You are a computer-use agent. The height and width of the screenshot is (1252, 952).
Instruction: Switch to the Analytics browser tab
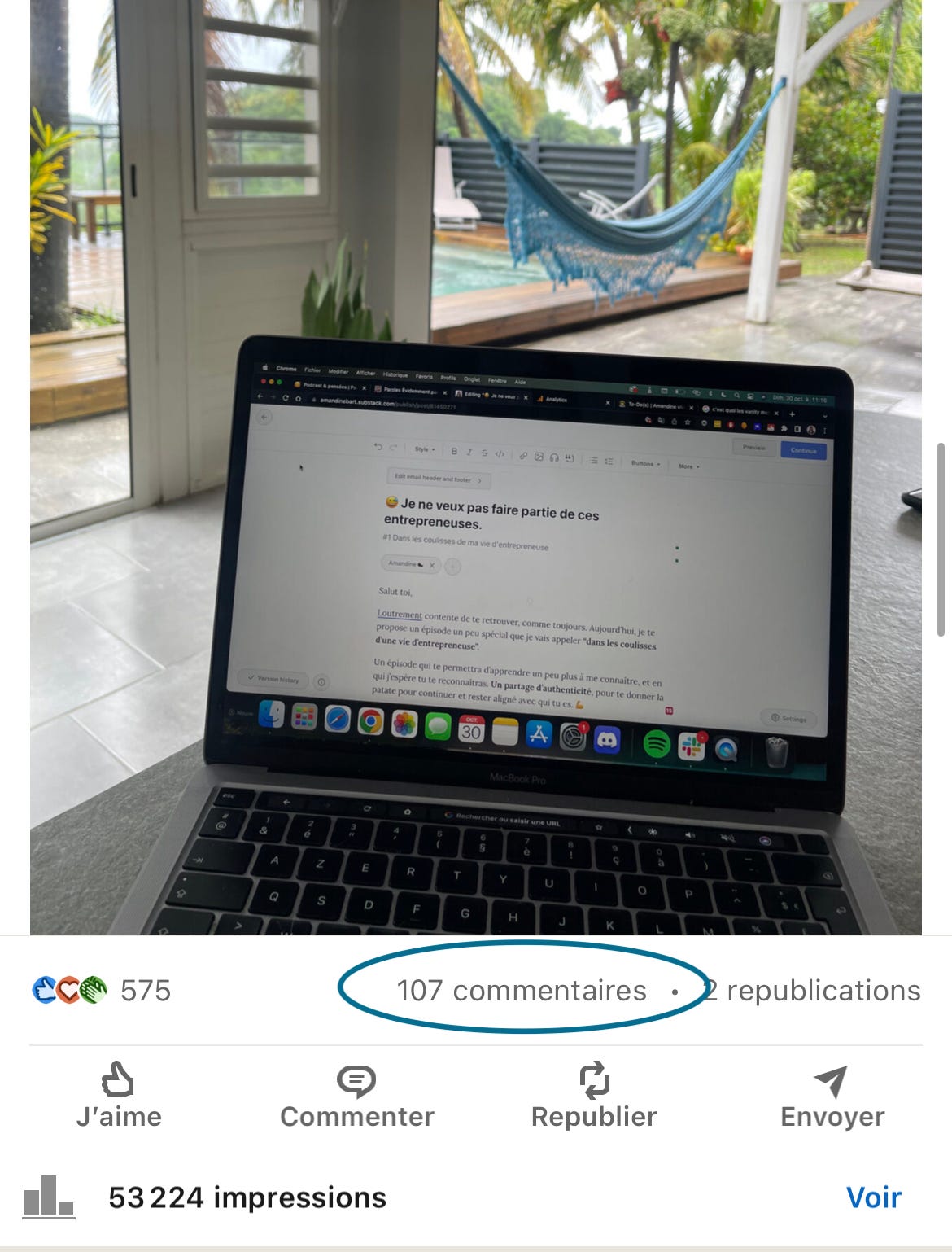[557, 399]
